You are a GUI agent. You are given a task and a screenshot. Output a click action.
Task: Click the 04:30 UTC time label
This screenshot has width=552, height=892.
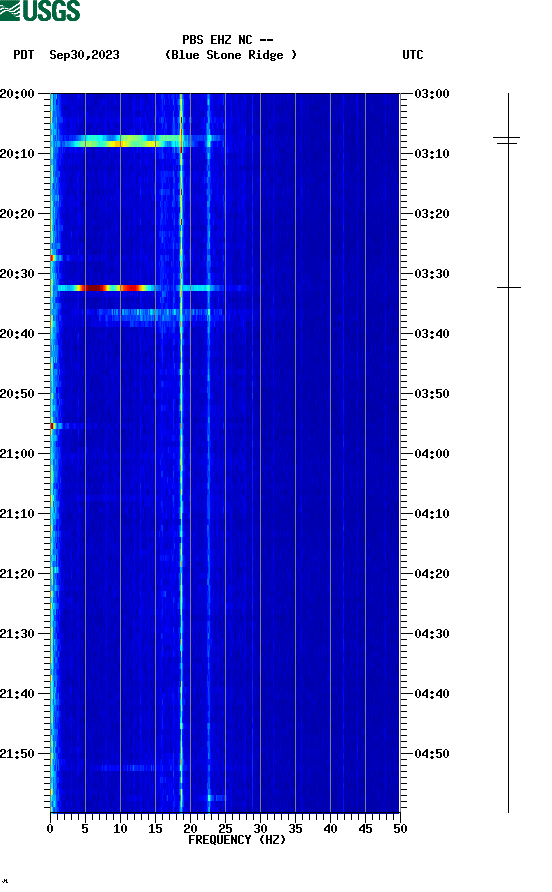[x=432, y=634]
